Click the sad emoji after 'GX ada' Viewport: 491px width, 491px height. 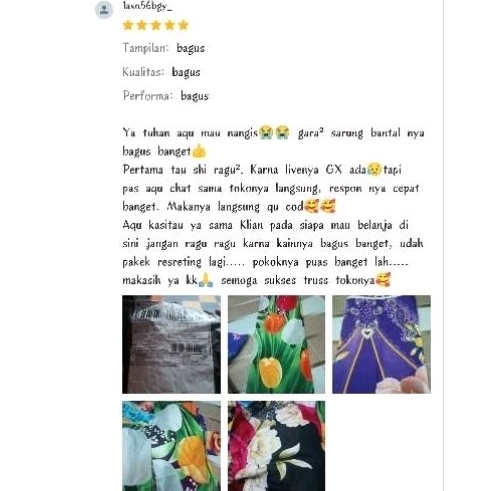pos(375,169)
